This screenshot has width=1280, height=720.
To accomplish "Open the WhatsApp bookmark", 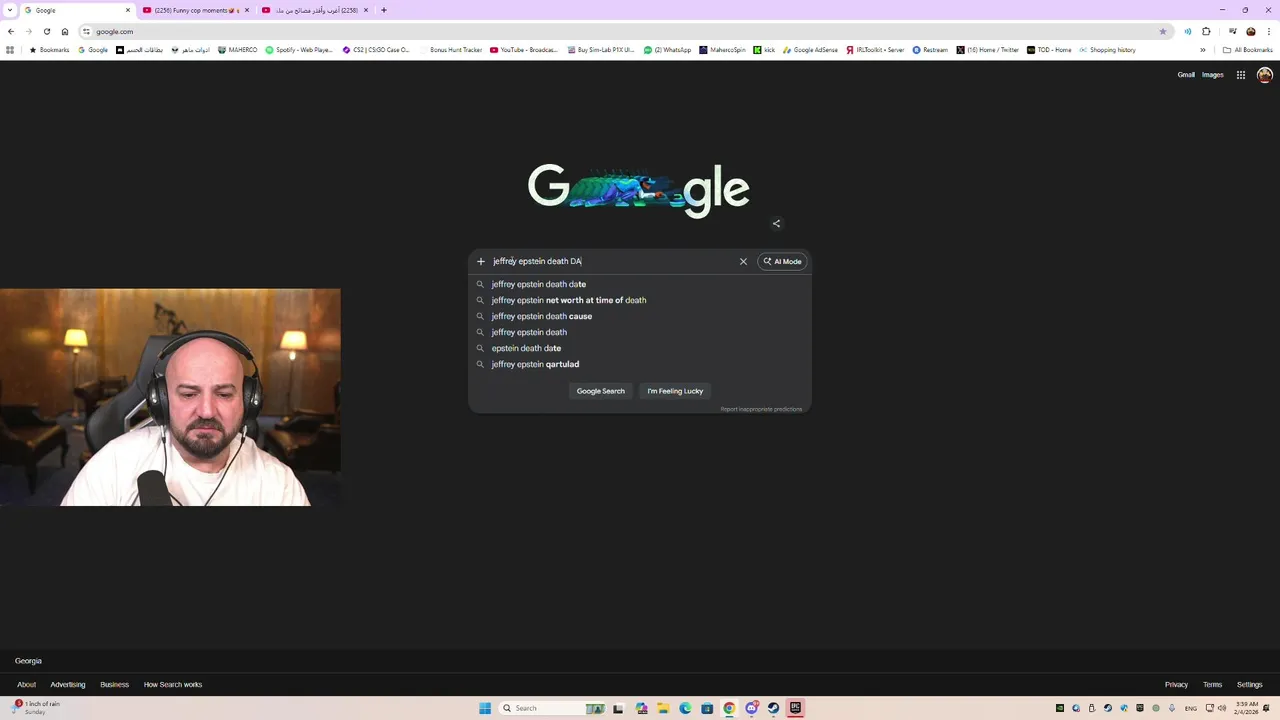I will tap(667, 50).
